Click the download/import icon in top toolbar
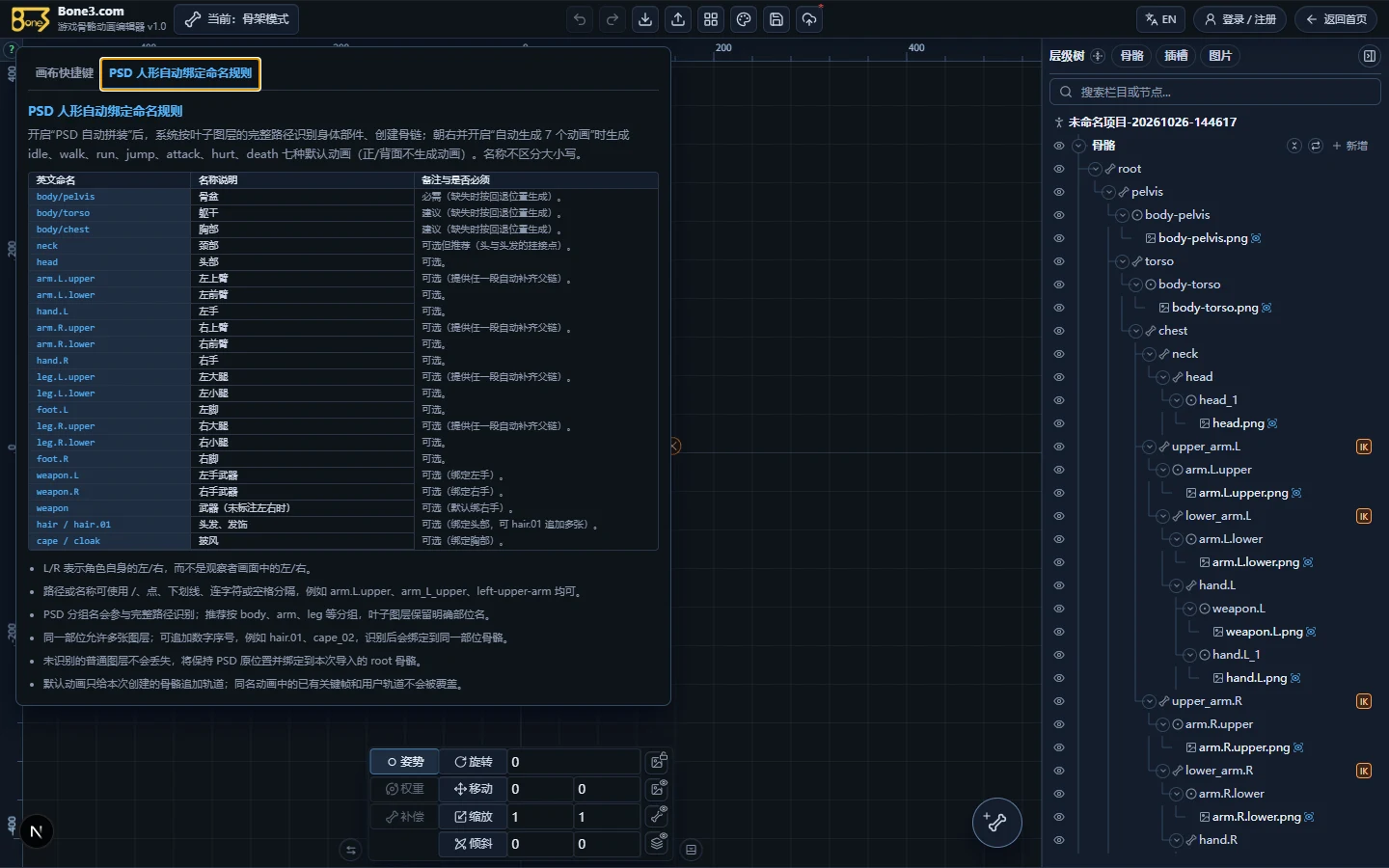1389x868 pixels. point(645,19)
